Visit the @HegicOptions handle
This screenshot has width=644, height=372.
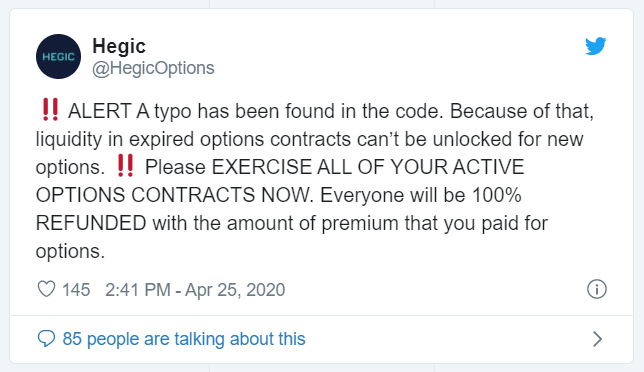click(153, 68)
